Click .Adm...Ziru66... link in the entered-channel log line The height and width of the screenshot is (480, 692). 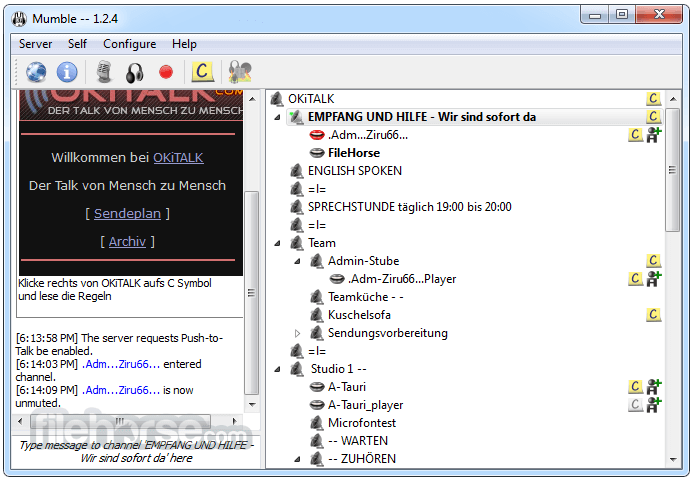coord(121,364)
